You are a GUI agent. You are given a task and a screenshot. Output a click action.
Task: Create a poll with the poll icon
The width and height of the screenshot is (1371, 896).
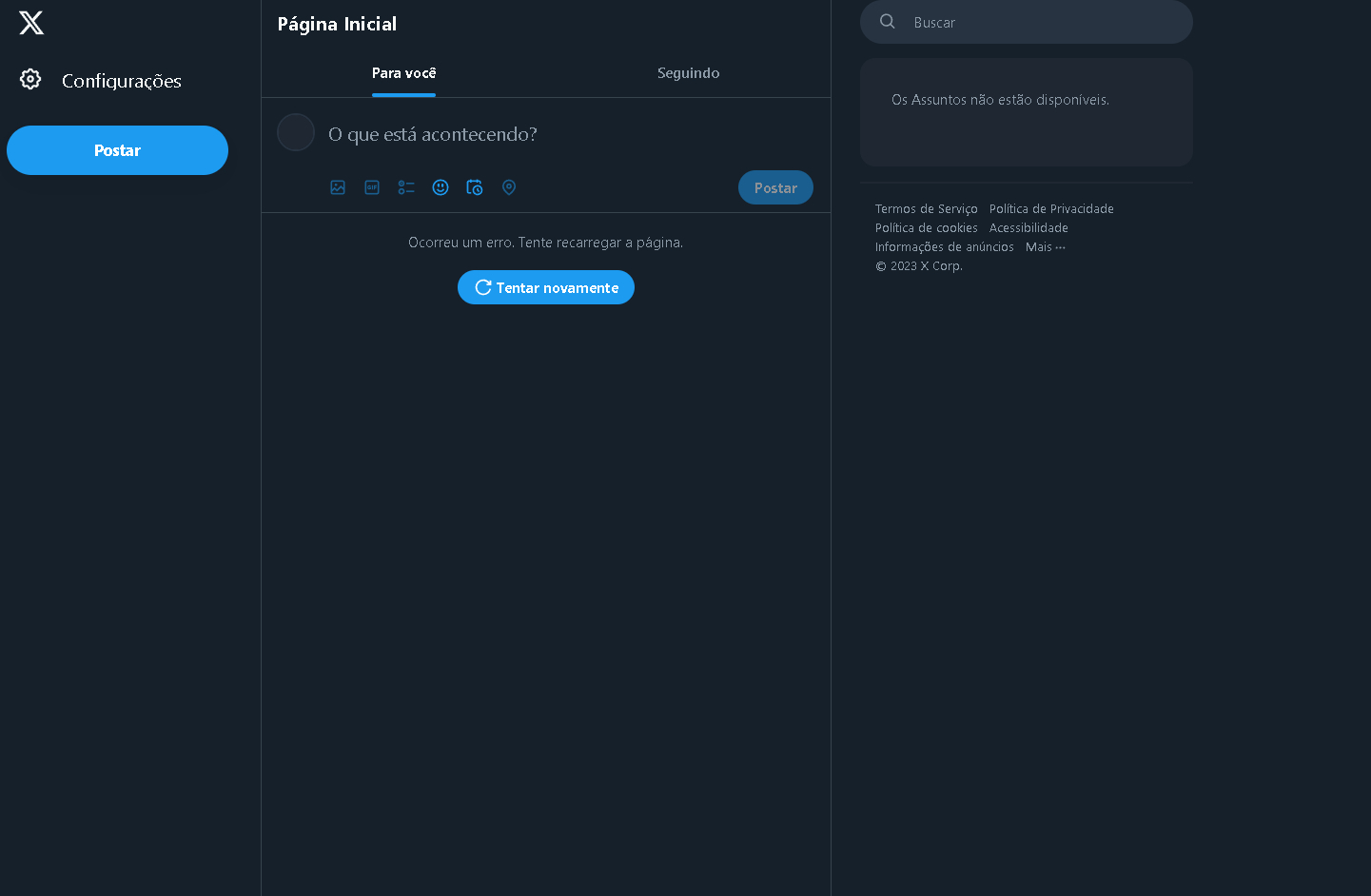coord(406,187)
